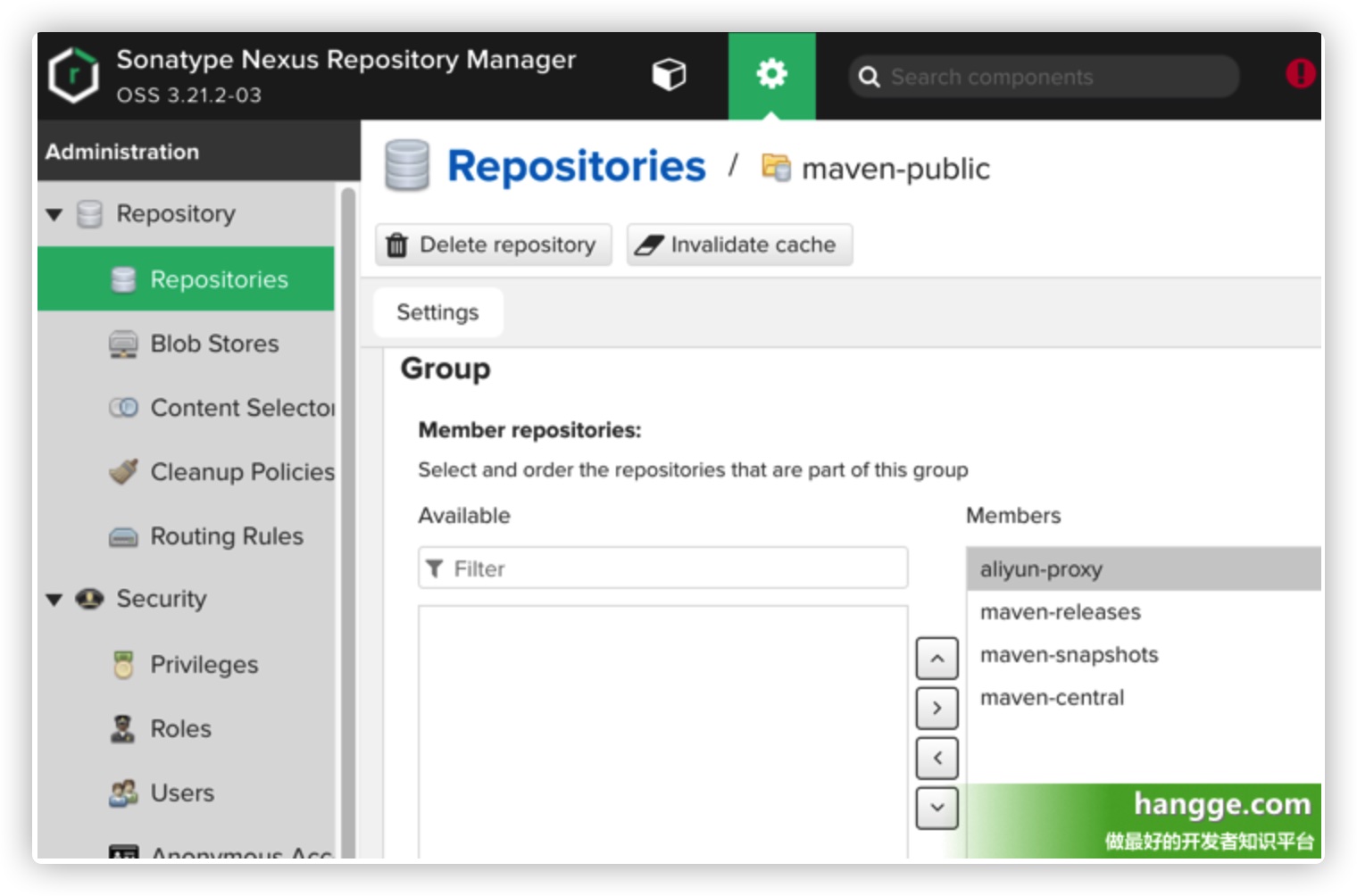This screenshot has height=896, width=1357.
Task: Open Roles page
Action: click(x=180, y=729)
